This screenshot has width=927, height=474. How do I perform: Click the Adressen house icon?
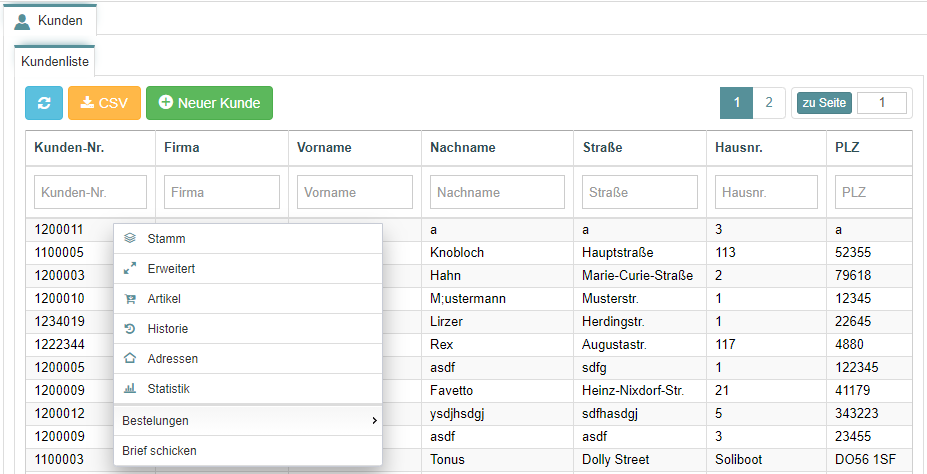130,359
